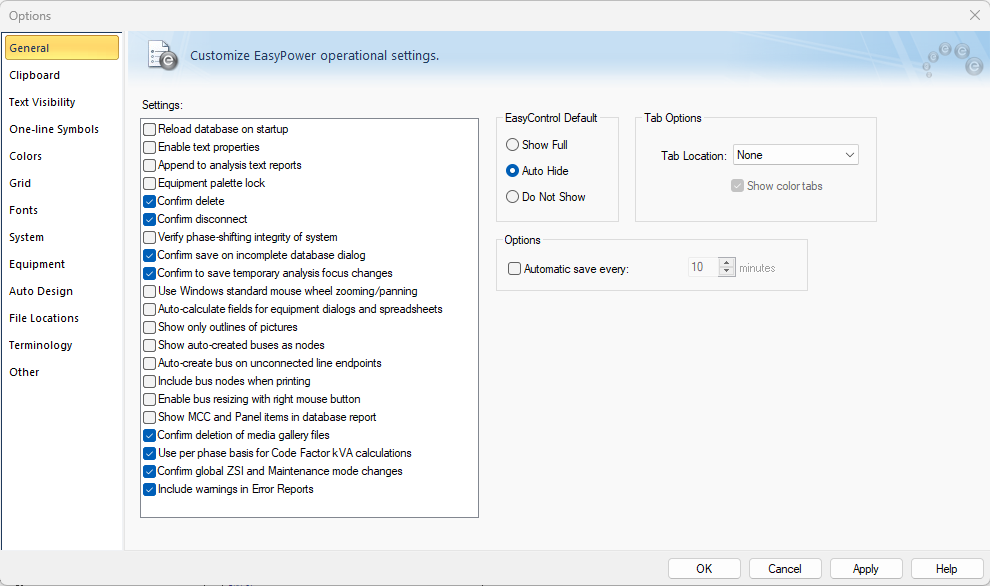Toggle the Show color tabs checkbox

(x=737, y=186)
